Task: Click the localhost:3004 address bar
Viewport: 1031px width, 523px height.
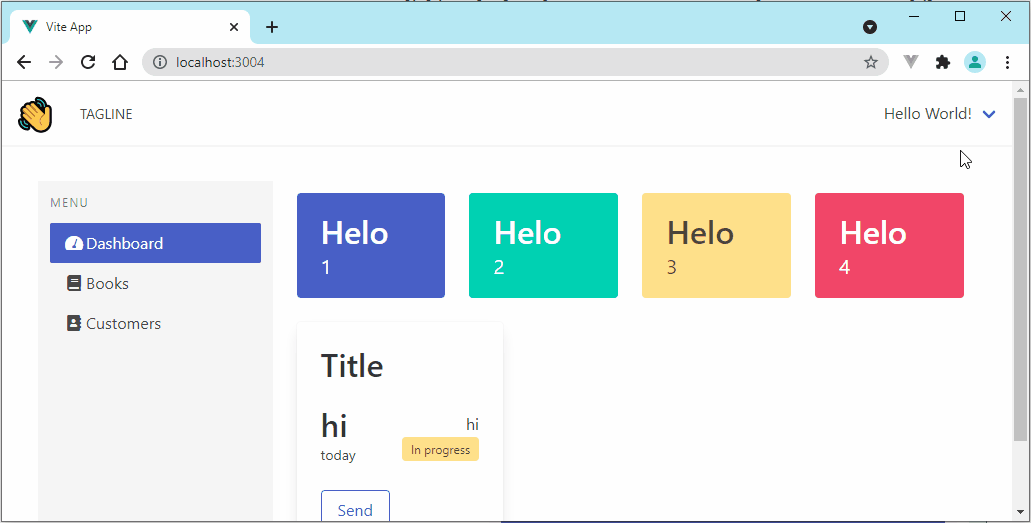Action: coord(500,62)
